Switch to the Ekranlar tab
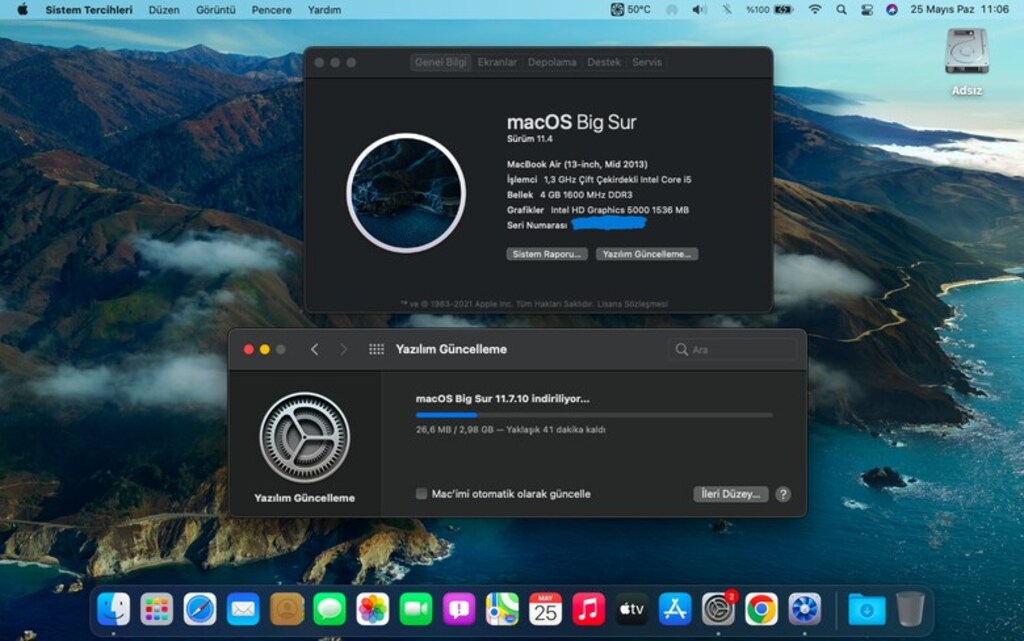The image size is (1024, 641). 497,62
